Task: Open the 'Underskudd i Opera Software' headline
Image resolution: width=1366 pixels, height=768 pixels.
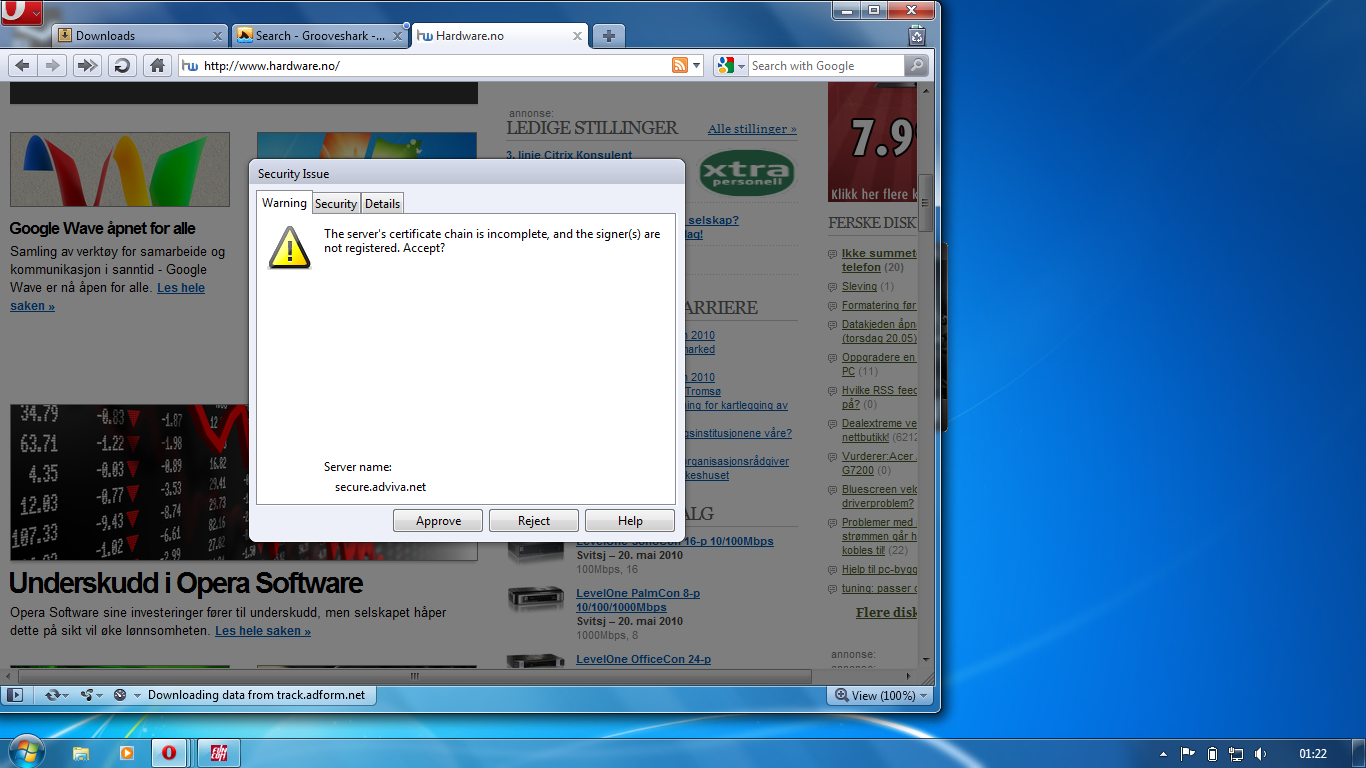Action: pos(186,582)
